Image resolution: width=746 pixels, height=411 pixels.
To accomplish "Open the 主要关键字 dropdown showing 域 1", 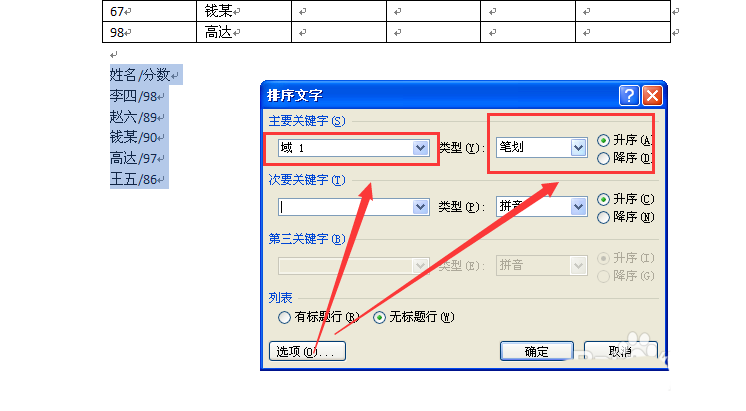I will pyautogui.click(x=420, y=148).
